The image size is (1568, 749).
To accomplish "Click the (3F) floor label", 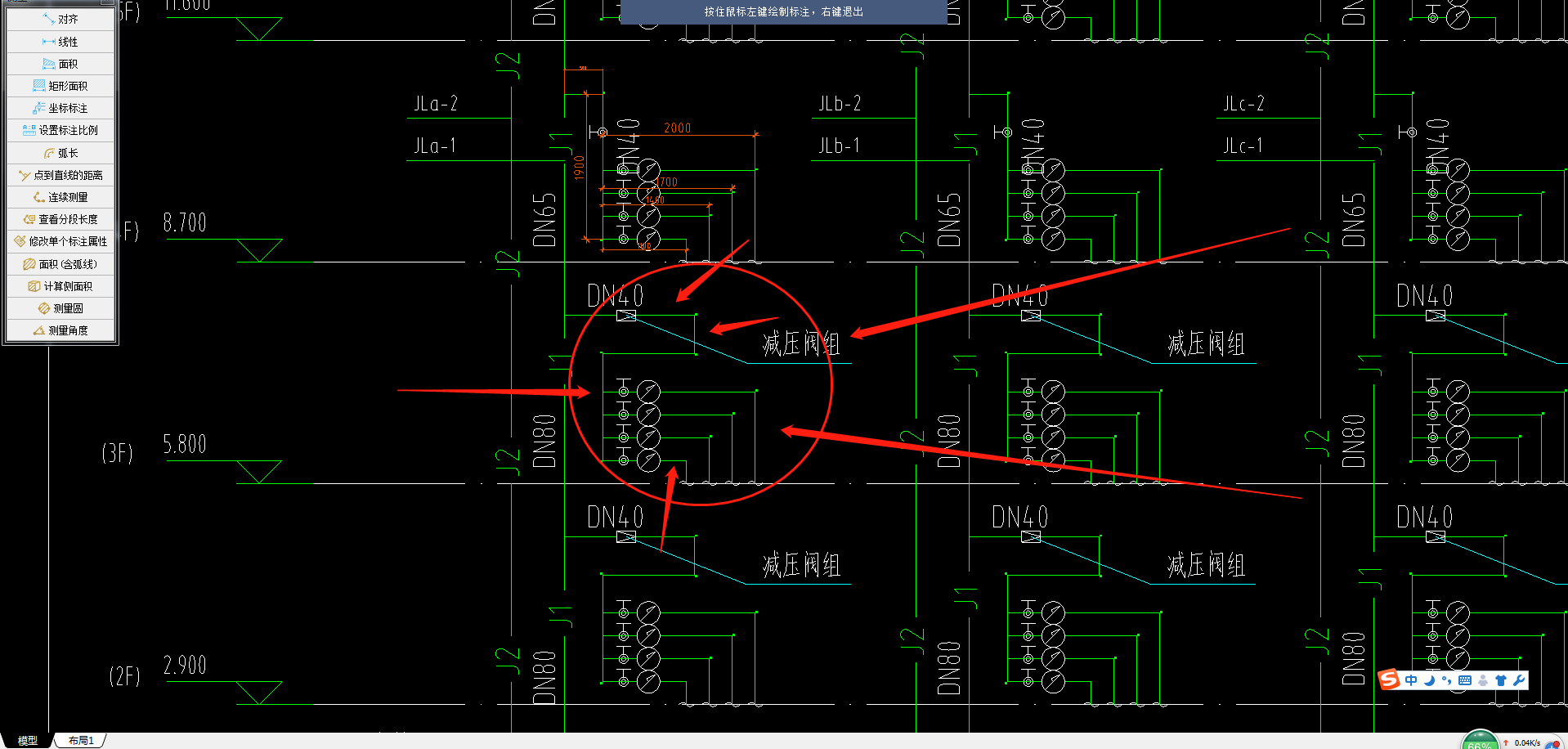I will pos(117,453).
